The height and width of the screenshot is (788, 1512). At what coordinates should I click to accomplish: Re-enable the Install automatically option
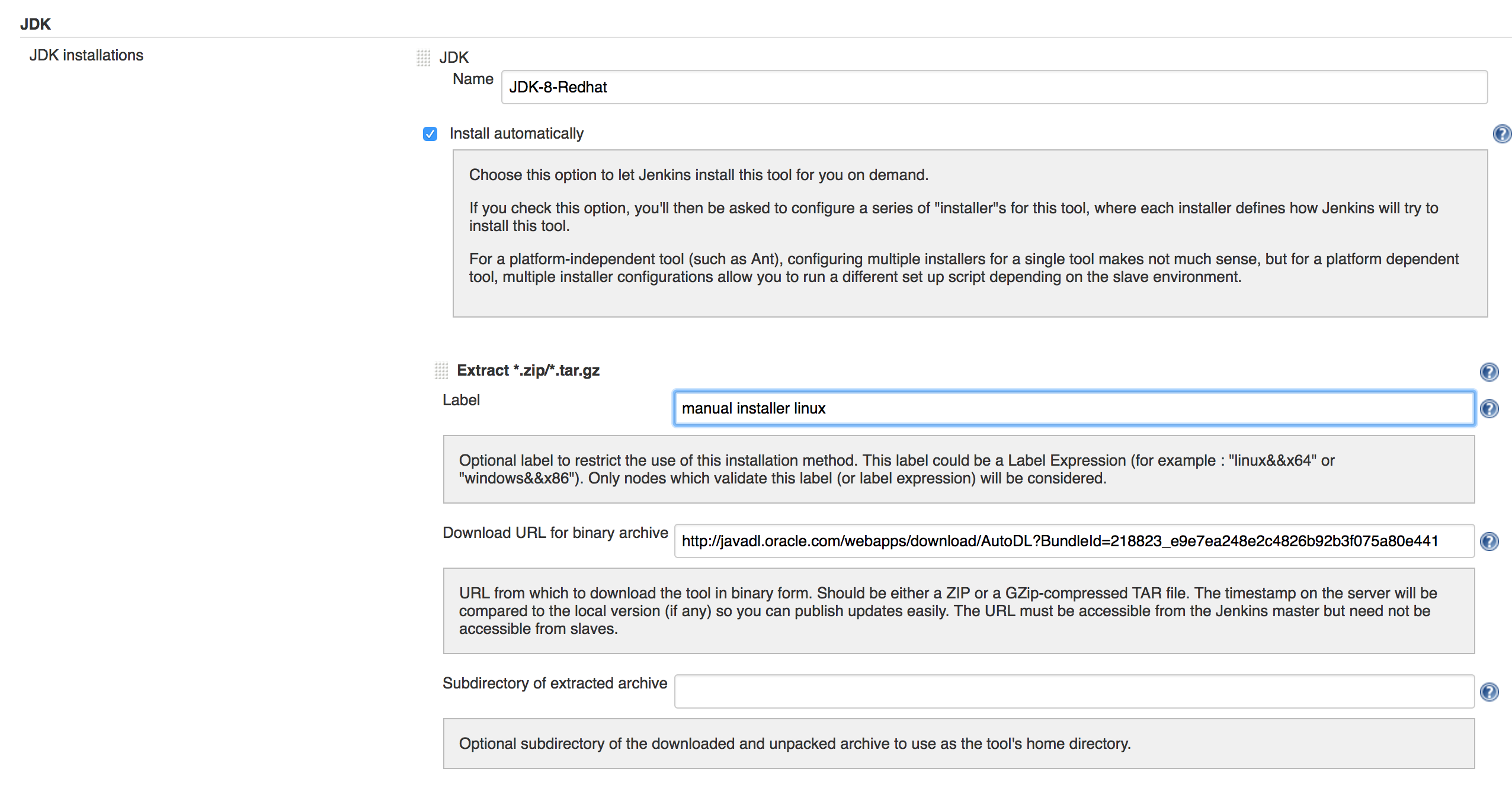point(430,134)
